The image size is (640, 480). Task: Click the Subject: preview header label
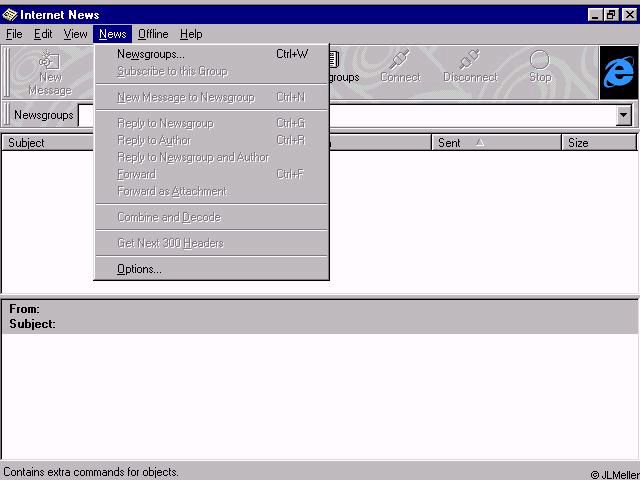coord(32,324)
